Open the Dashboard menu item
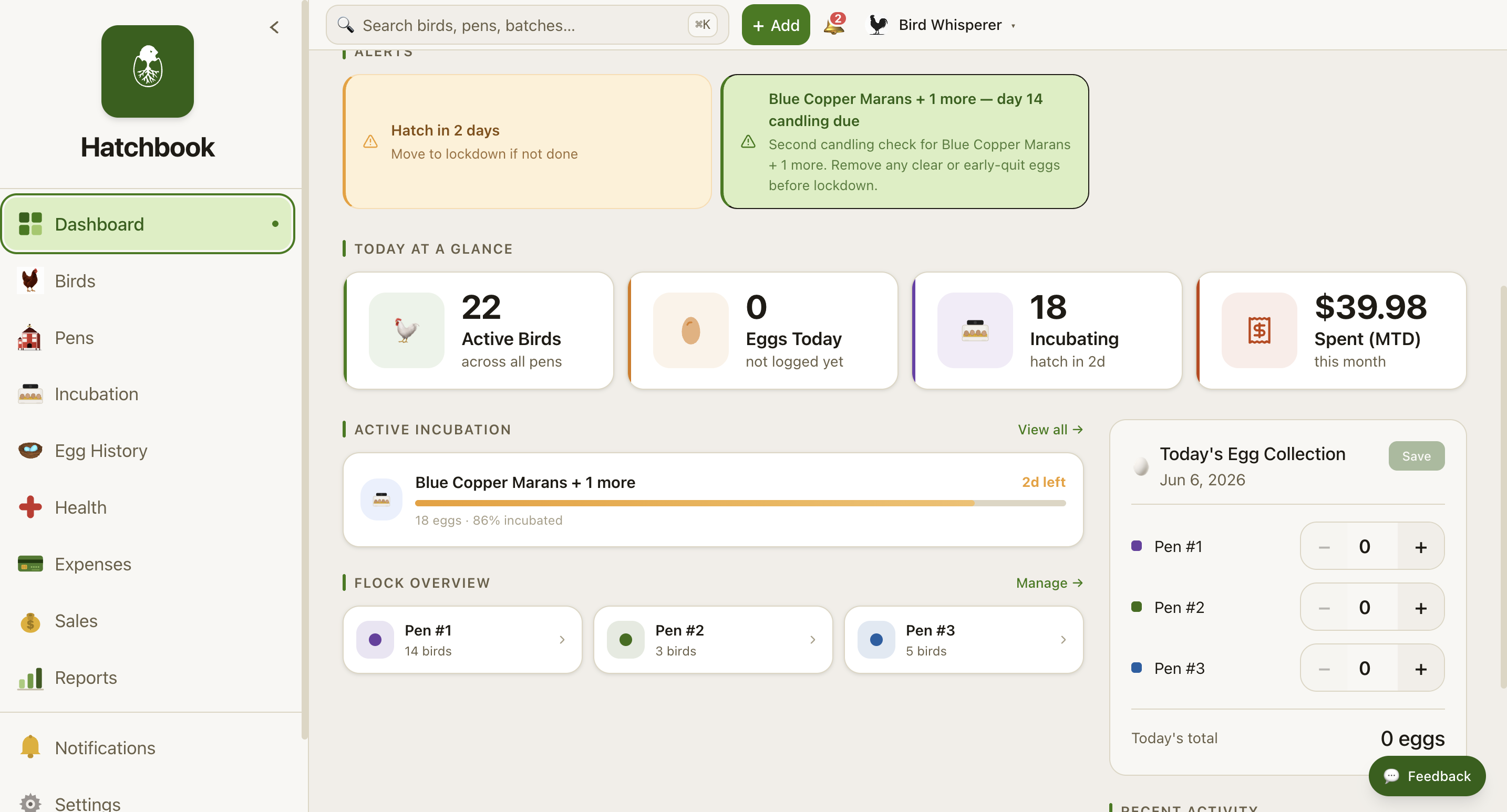Viewport: 1507px width, 812px height. pos(148,224)
